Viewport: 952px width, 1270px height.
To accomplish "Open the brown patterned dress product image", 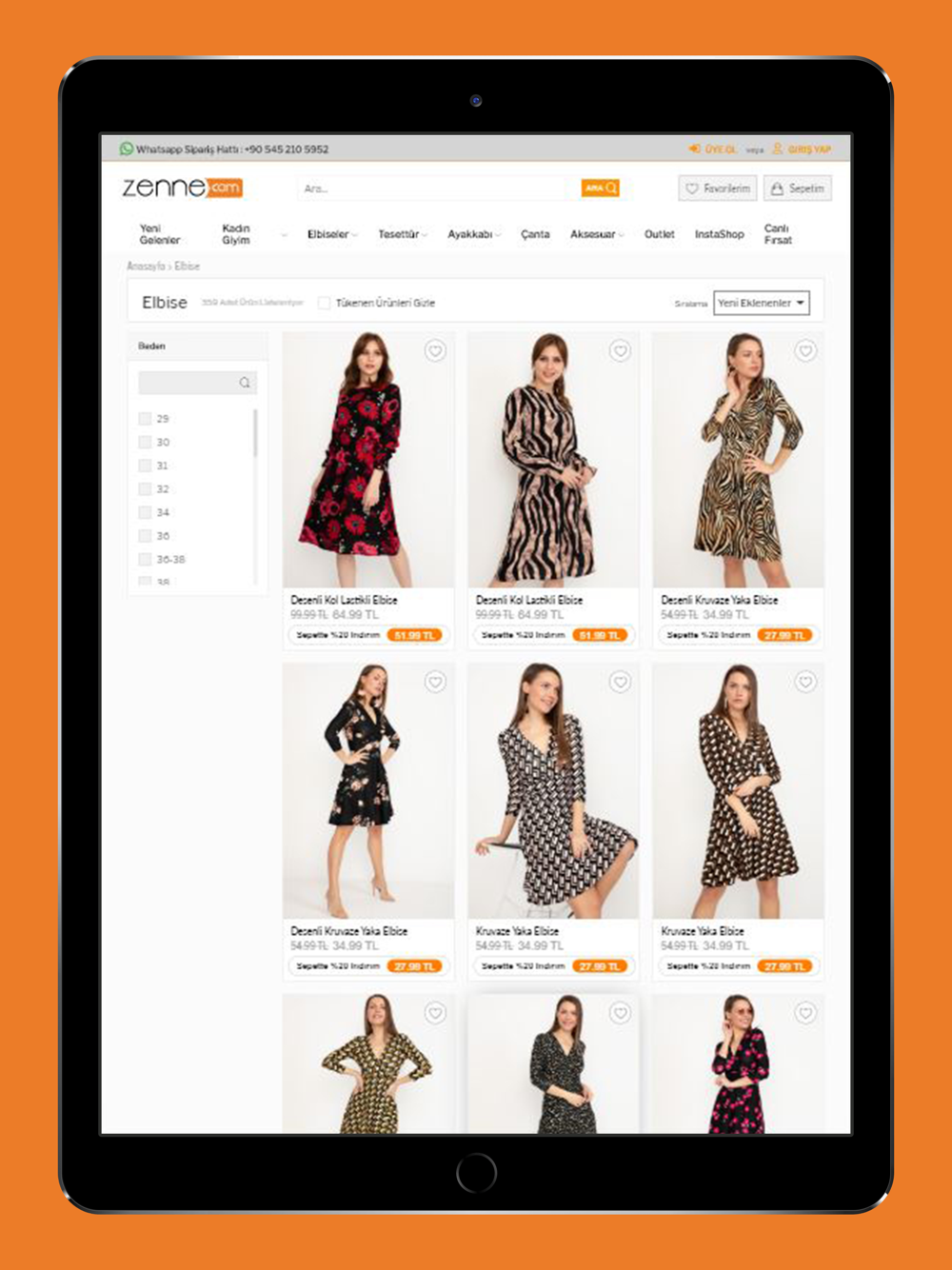I will pyautogui.click(x=739, y=791).
